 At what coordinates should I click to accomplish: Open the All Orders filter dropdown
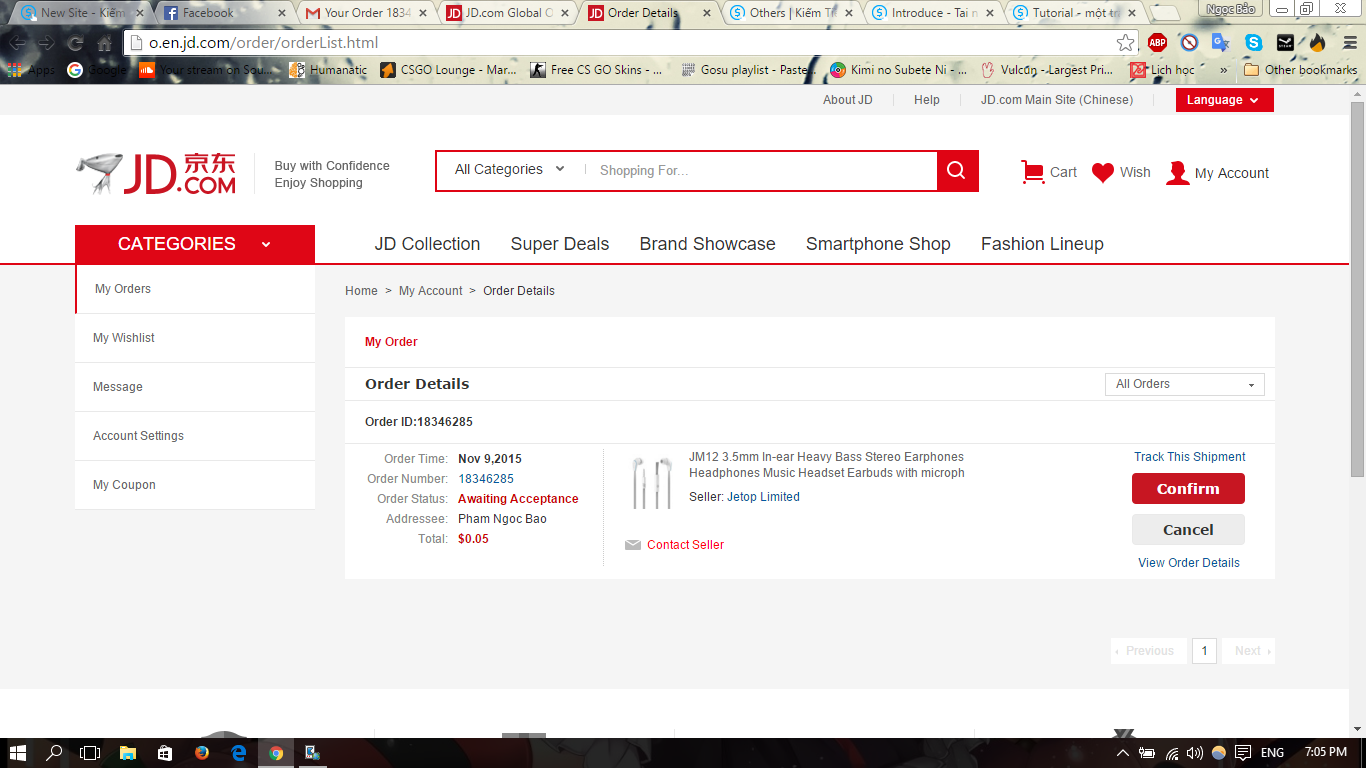1185,384
